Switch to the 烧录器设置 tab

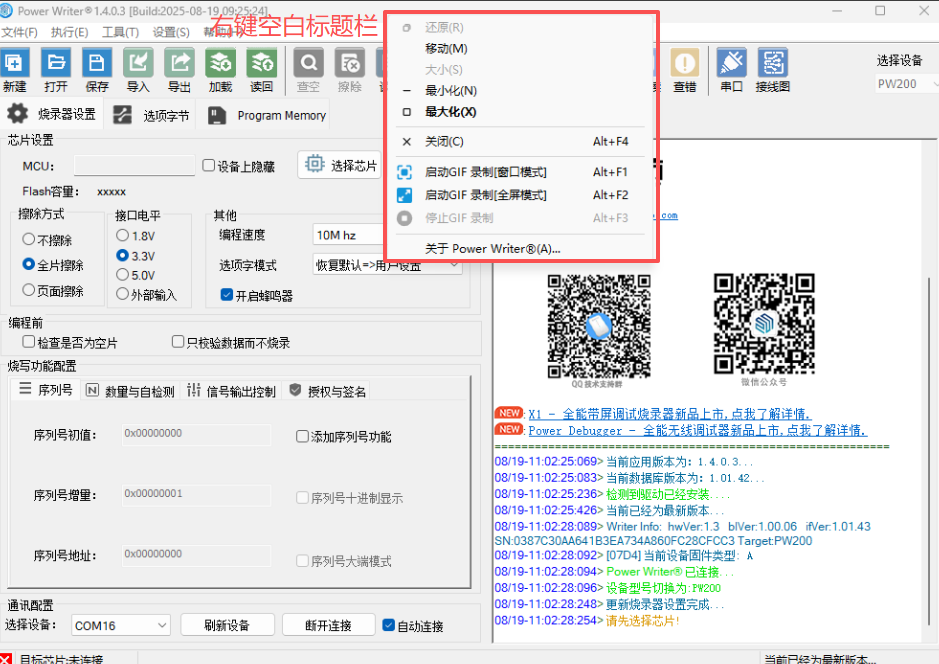[x=52, y=114]
